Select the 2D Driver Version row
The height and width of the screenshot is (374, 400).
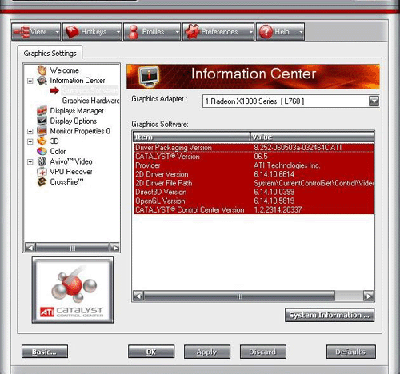(254, 174)
